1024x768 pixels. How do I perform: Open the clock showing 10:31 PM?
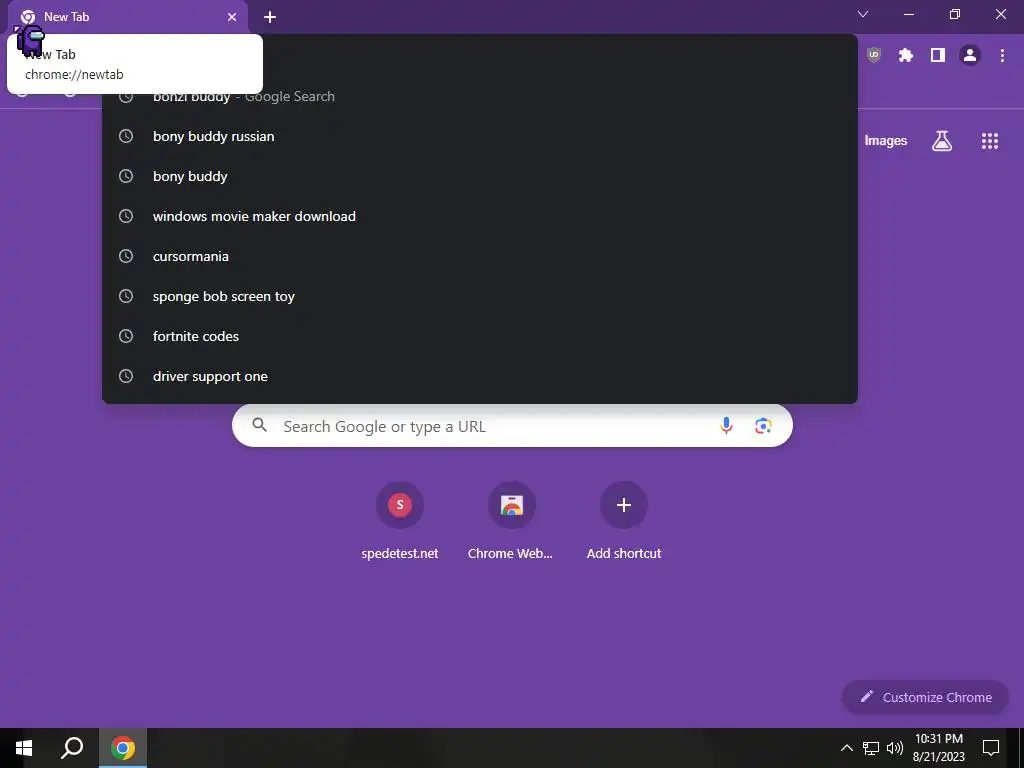click(x=938, y=748)
